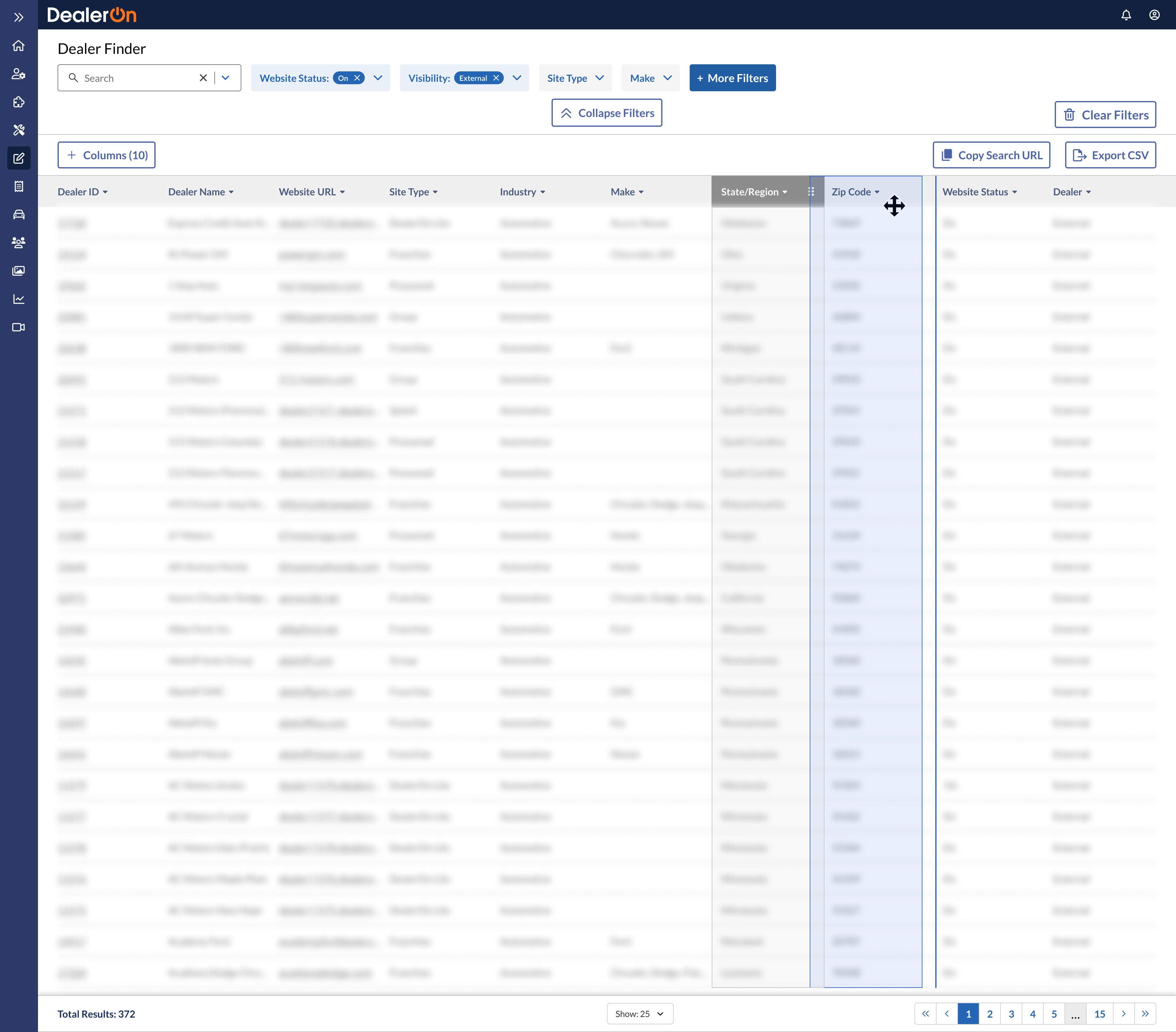Grab the State/Region column drag handle
Viewport: 1176px width, 1032px height.
tap(811, 192)
